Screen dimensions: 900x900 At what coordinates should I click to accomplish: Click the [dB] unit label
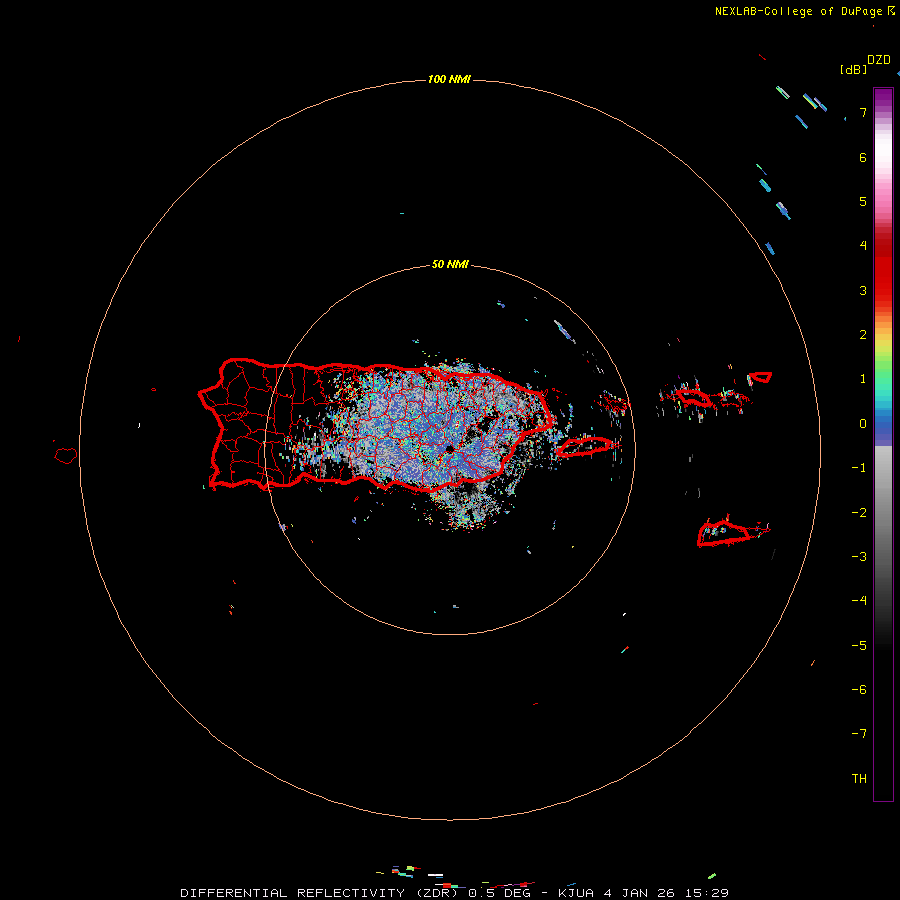point(854,70)
